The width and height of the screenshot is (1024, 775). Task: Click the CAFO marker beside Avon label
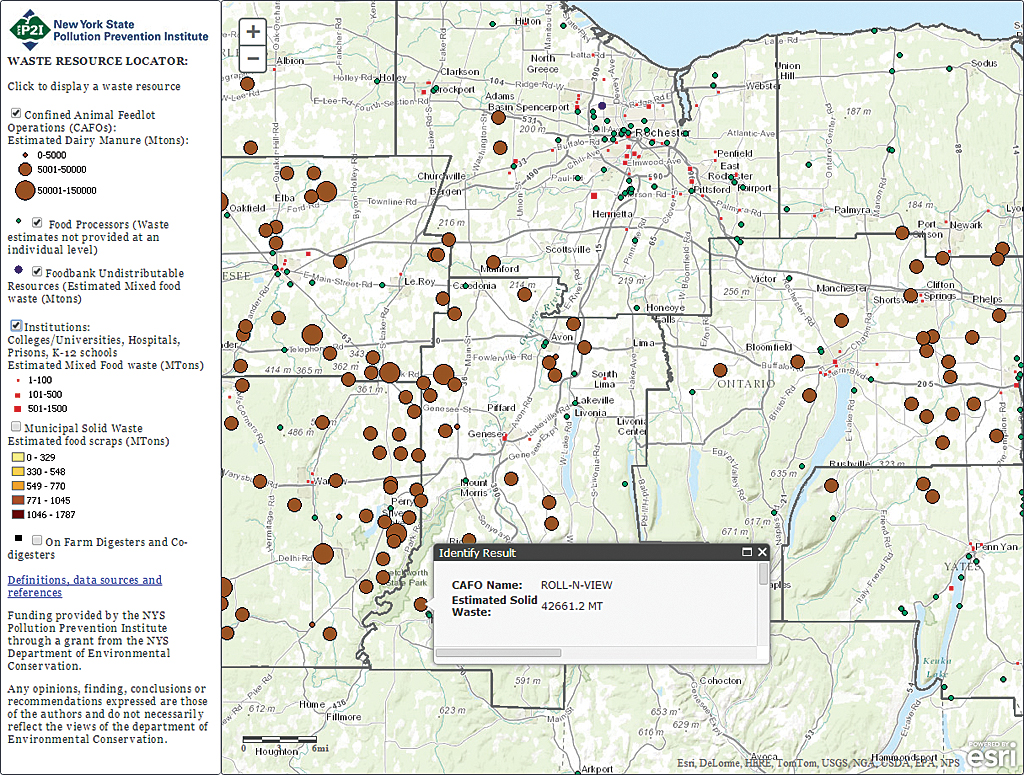573,323
